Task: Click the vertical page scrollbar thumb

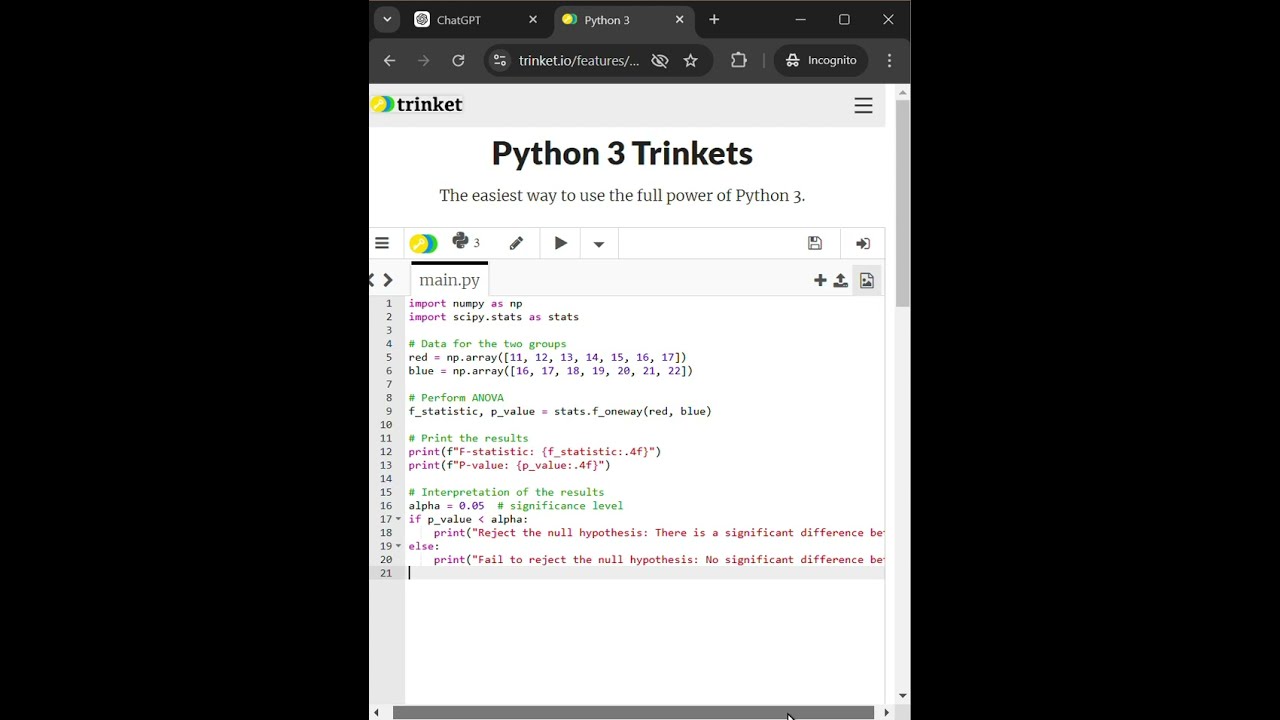Action: click(x=903, y=203)
